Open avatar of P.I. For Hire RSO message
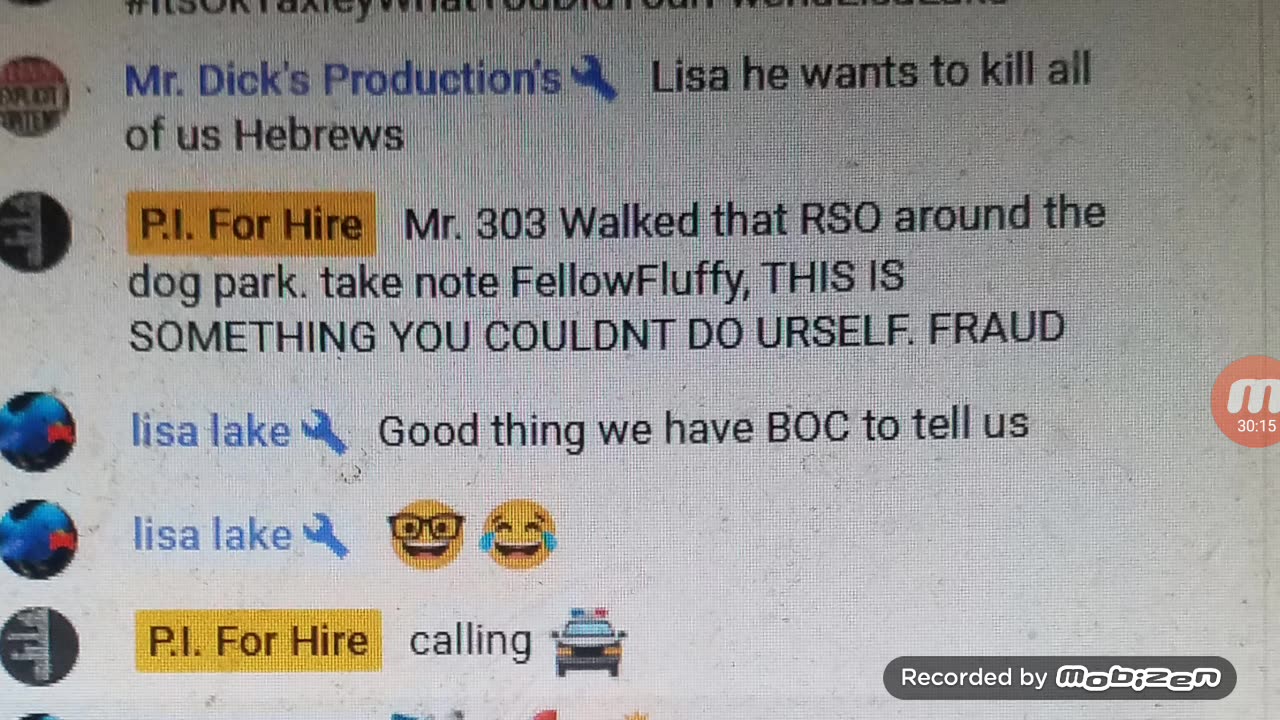 [x=34, y=232]
